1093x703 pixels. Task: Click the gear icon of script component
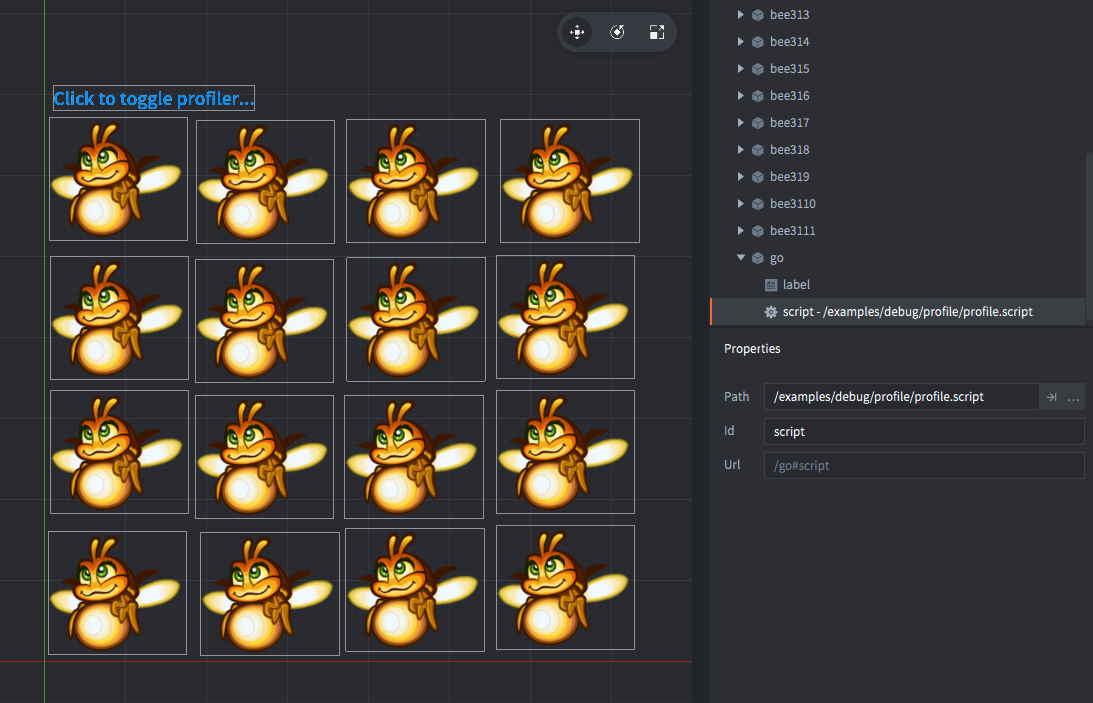coord(771,312)
